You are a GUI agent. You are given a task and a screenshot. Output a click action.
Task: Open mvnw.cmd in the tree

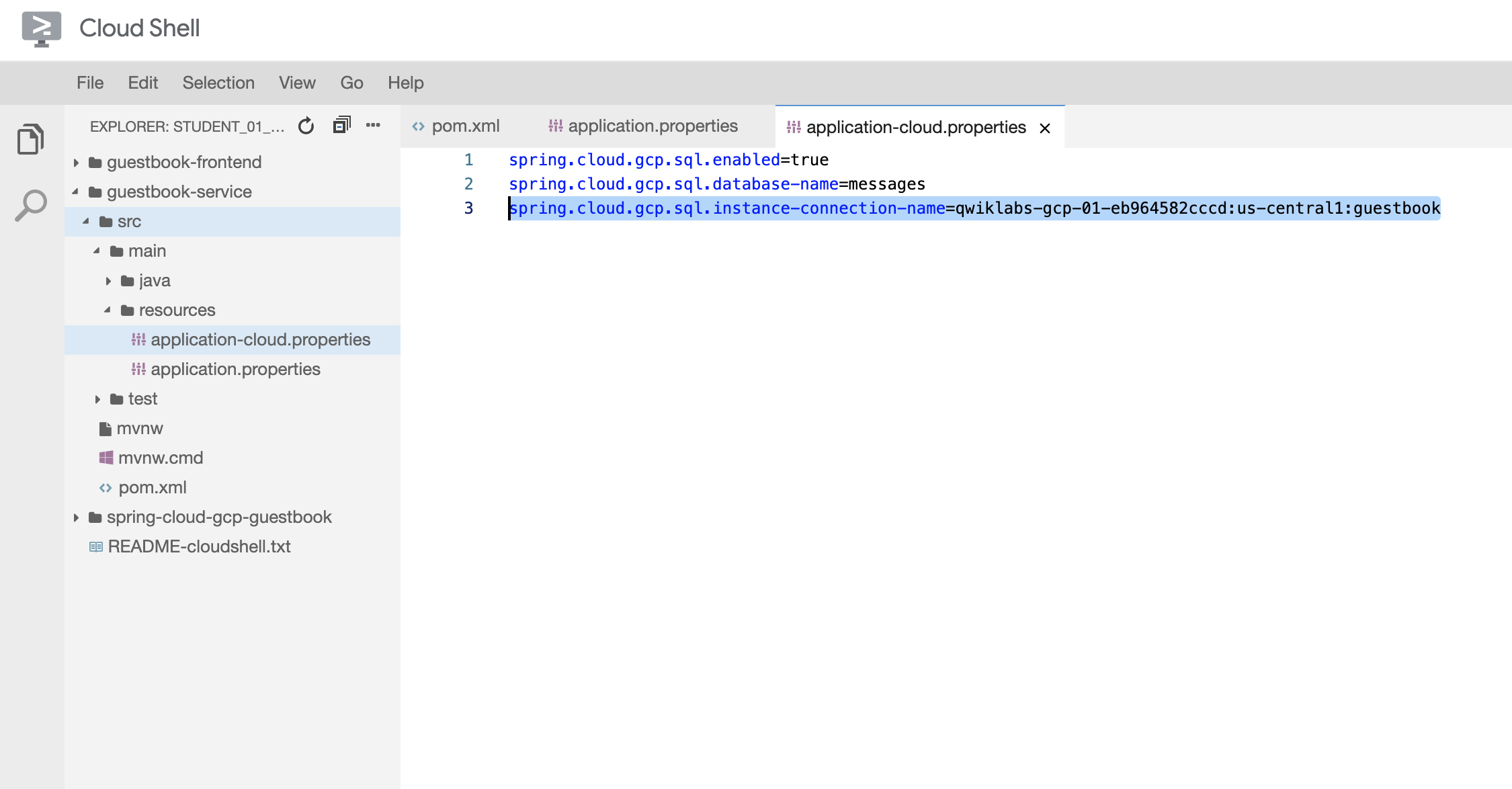tap(233, 458)
